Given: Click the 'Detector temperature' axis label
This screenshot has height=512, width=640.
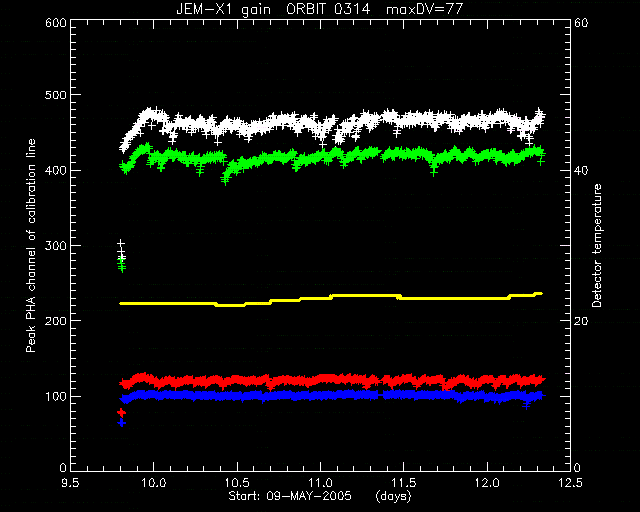Looking at the screenshot, I should [x=597, y=246].
